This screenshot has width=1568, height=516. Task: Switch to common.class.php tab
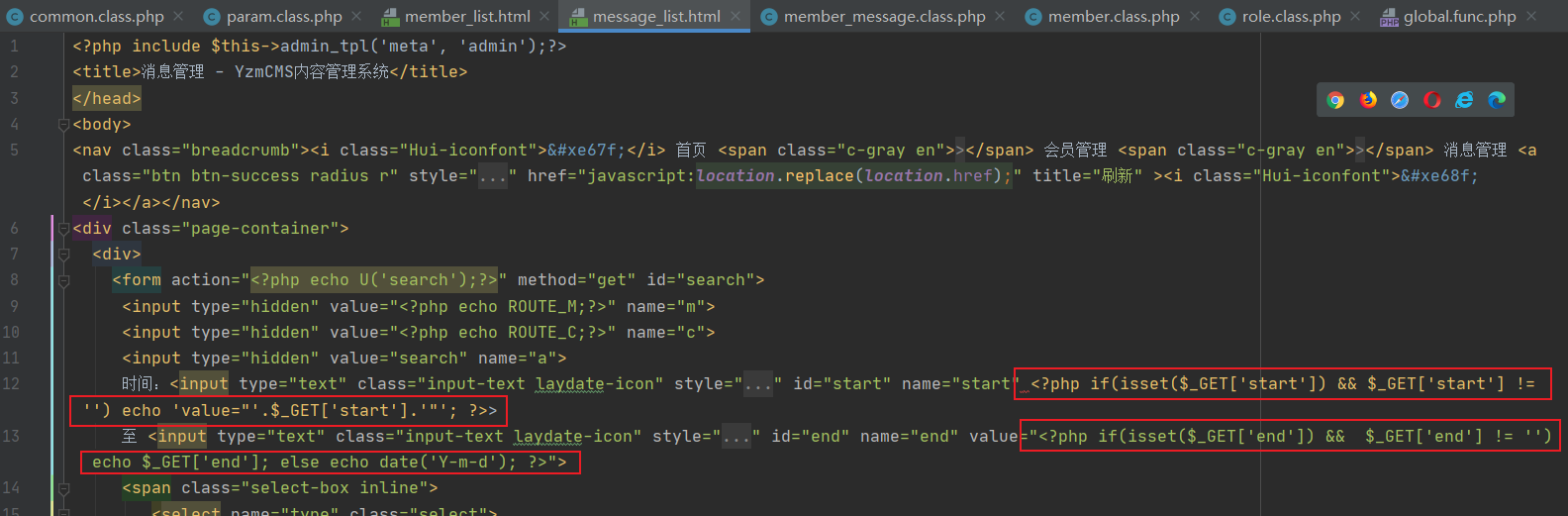(96, 16)
